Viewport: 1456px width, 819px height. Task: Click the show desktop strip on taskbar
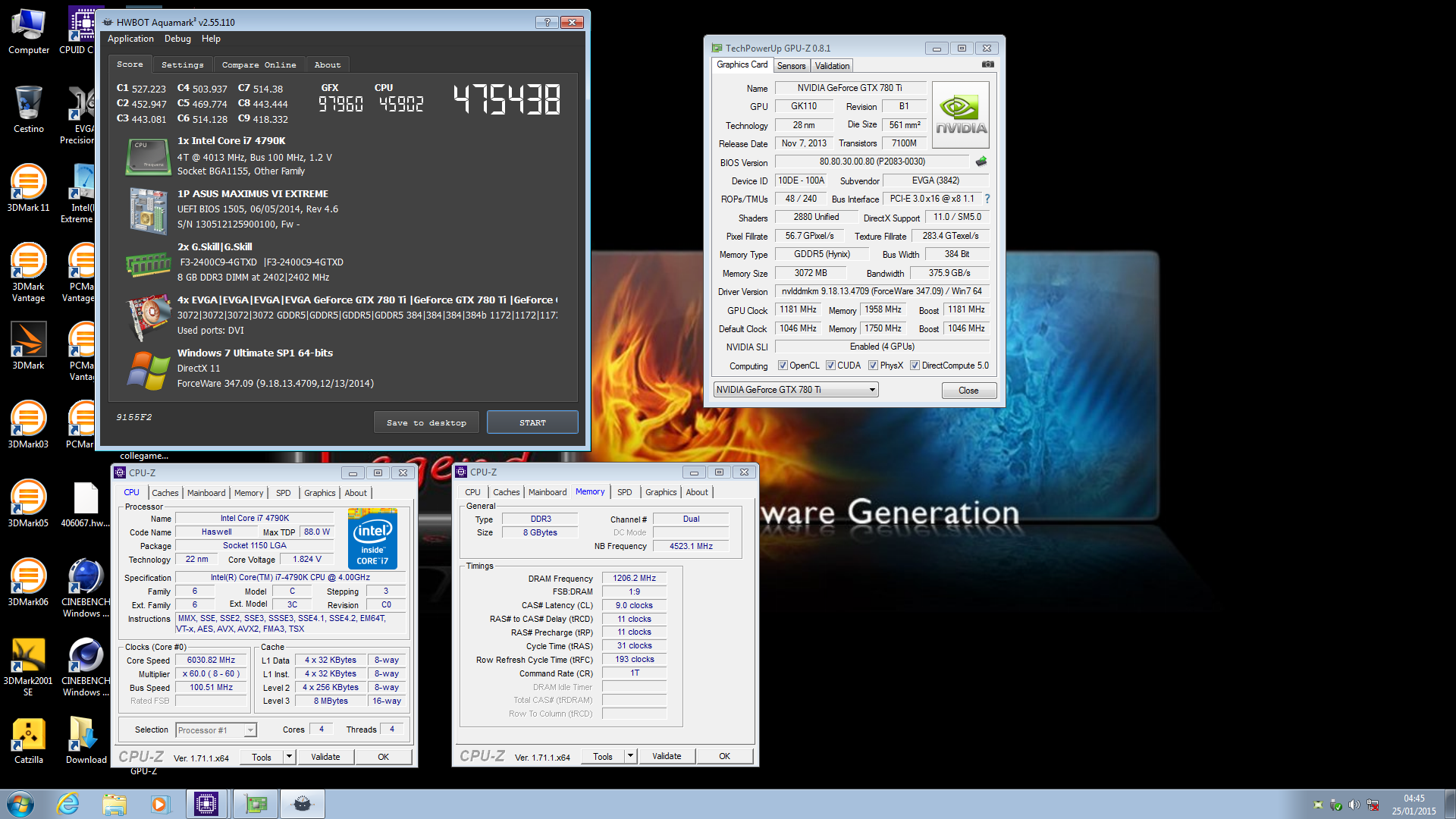coord(1450,804)
